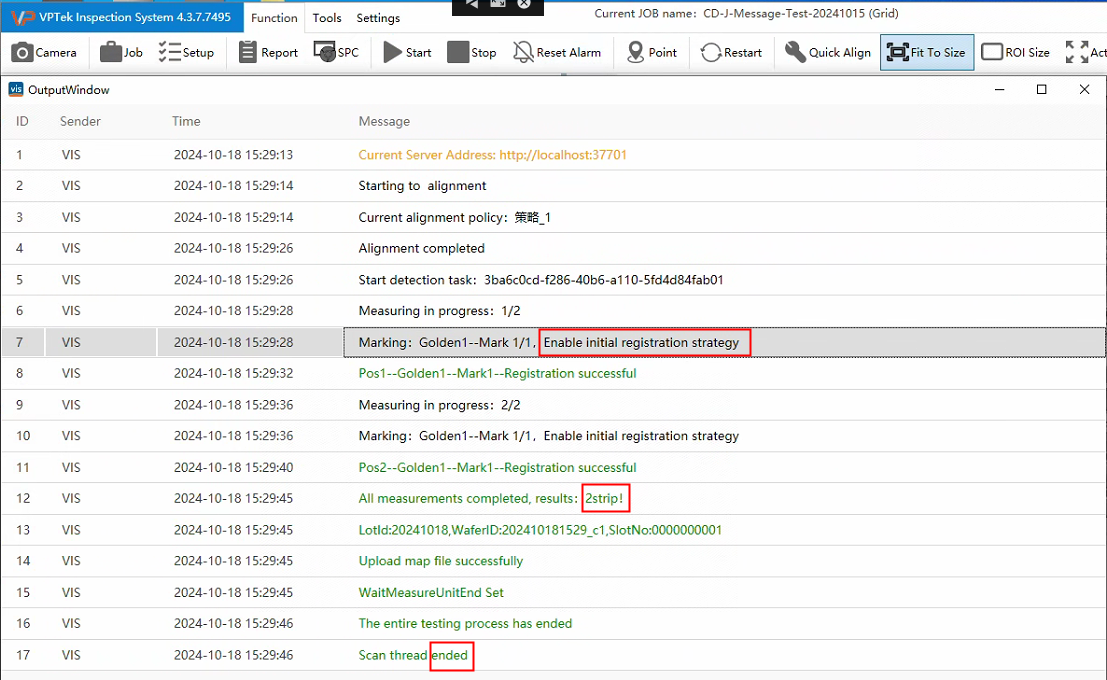Click time cell 2024-10-18 15:29:32
1107x680 pixels.
pos(233,374)
